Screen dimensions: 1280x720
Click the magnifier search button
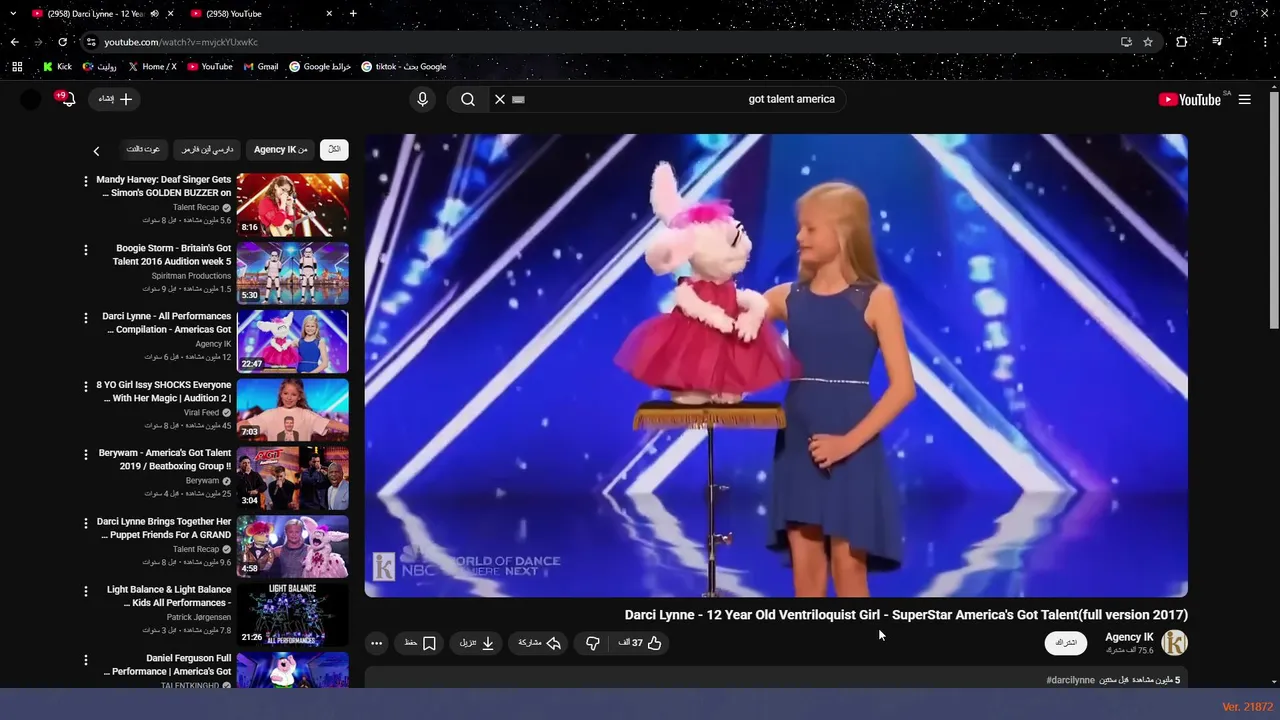coord(468,99)
